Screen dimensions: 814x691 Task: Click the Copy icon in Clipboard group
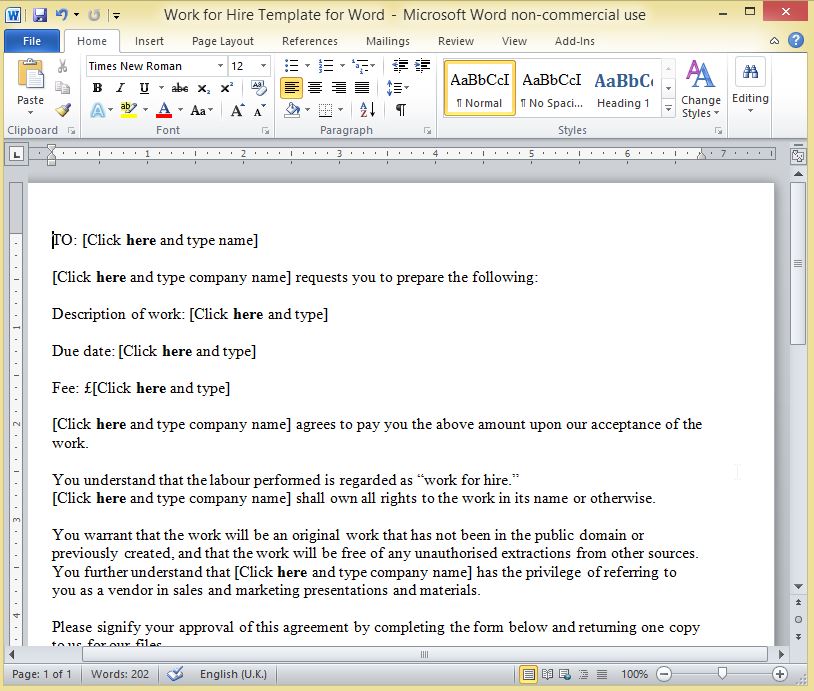[x=62, y=88]
